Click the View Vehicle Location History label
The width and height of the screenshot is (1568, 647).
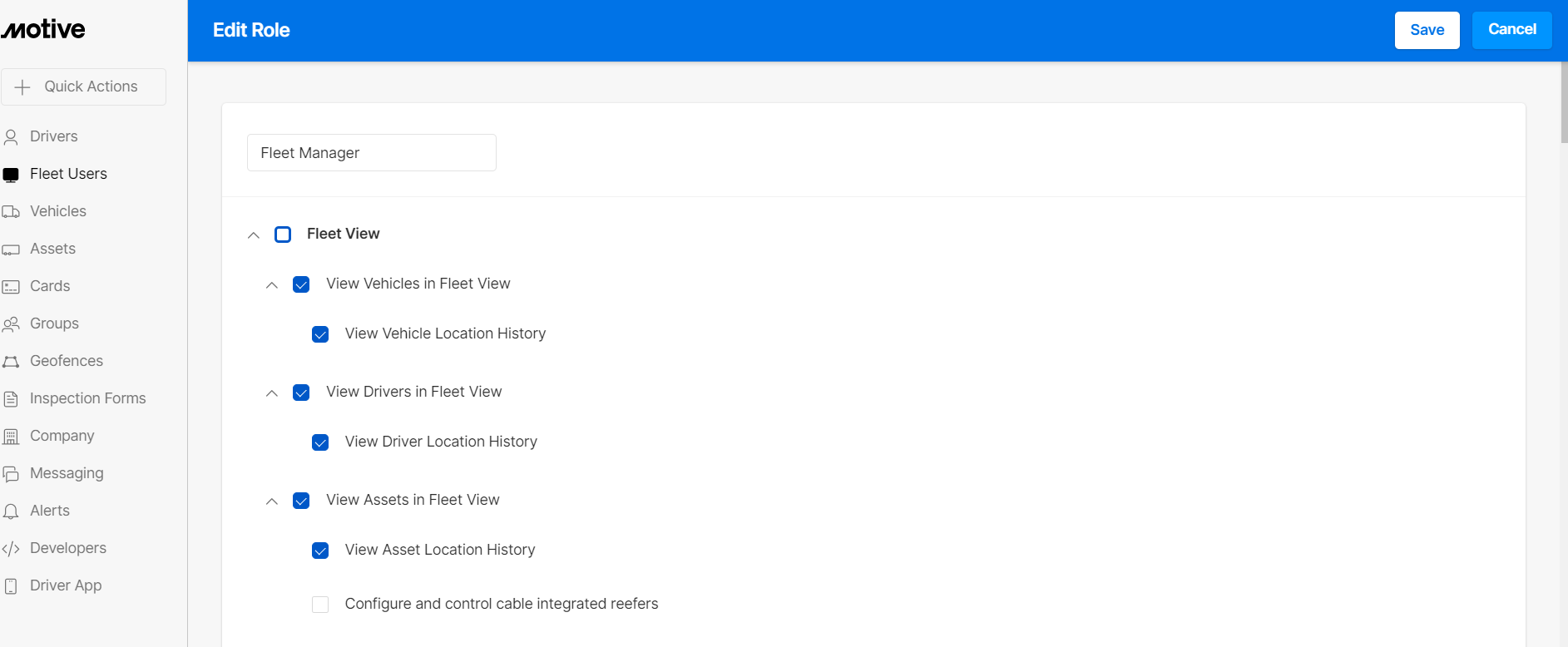point(445,333)
